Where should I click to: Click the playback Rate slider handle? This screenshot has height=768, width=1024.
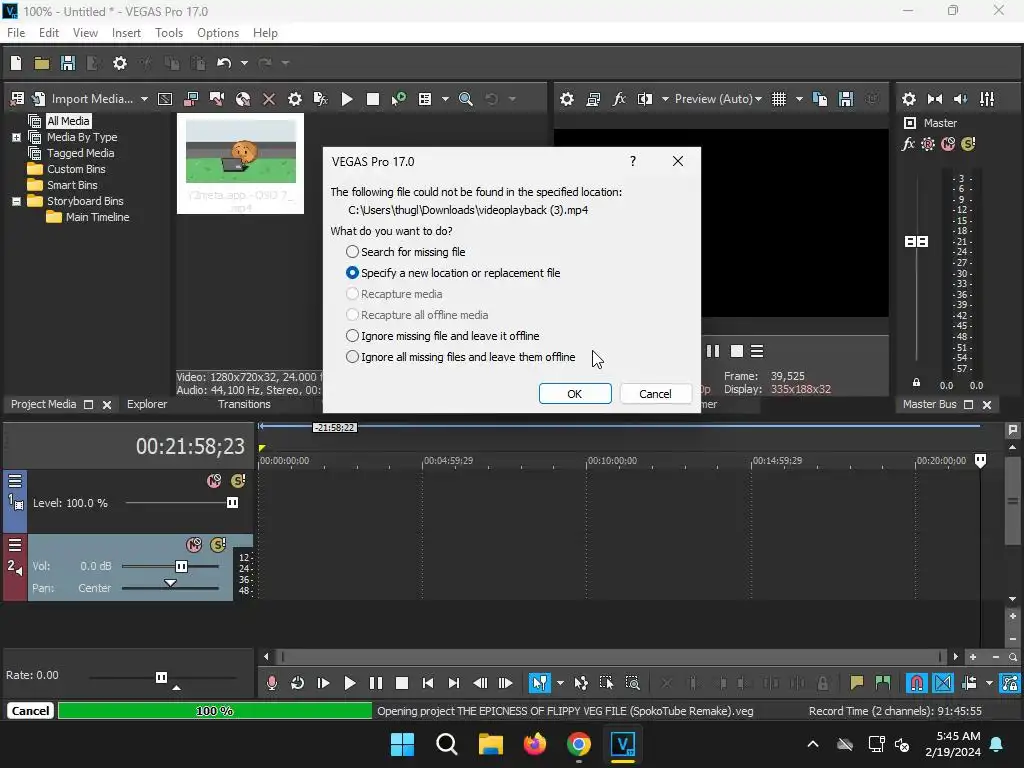161,677
